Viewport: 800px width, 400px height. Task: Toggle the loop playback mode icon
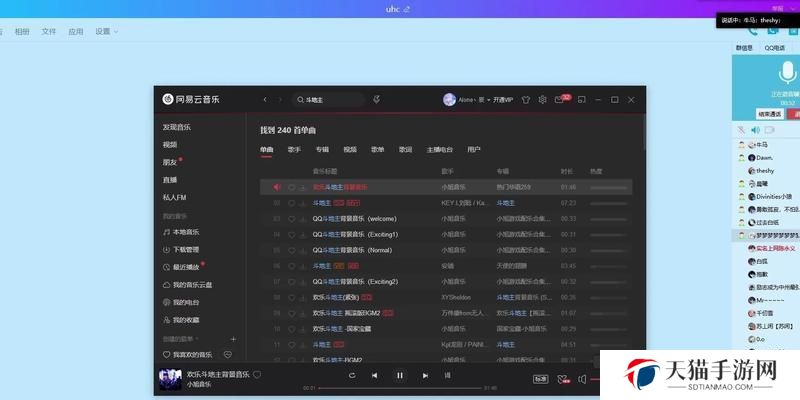(352, 376)
